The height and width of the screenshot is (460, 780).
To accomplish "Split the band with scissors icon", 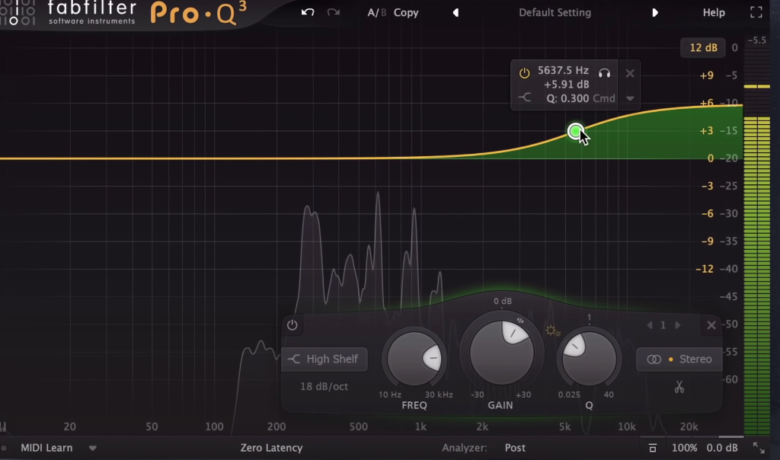I will coord(679,386).
